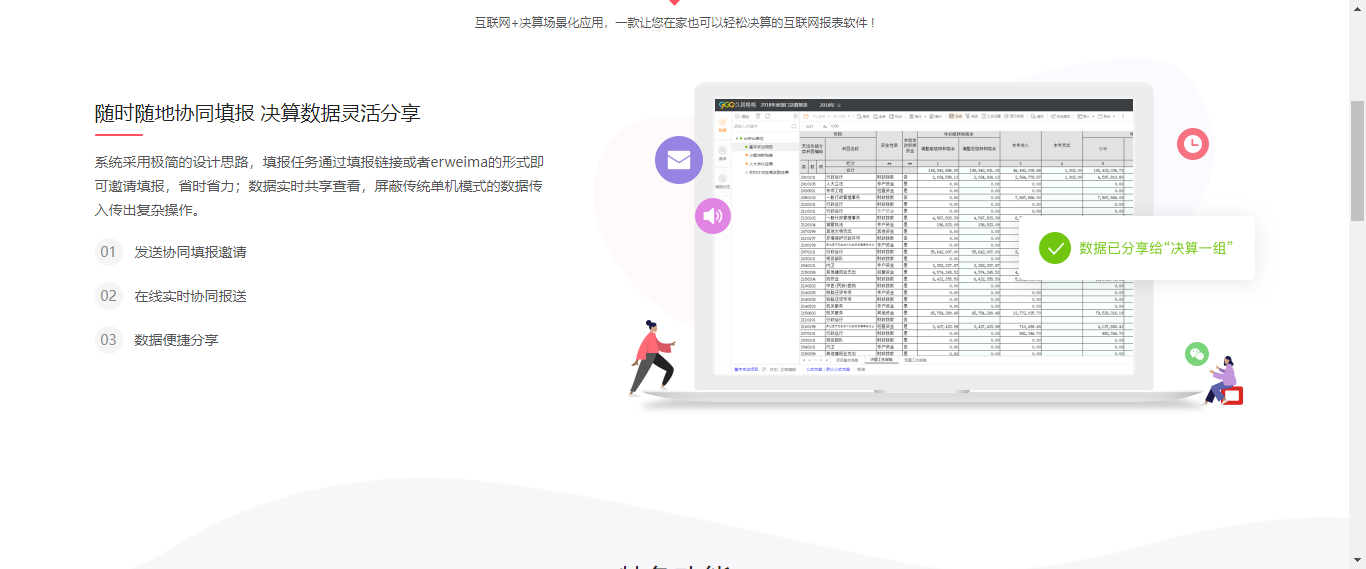Click the 数据已分享给“决算一组” notification text

point(1155,247)
